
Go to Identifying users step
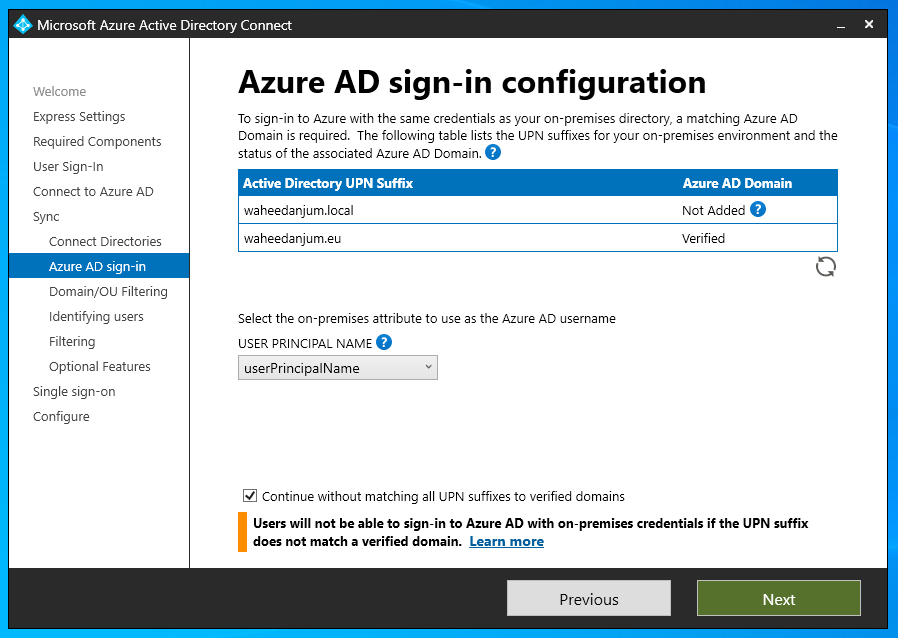click(x=96, y=317)
